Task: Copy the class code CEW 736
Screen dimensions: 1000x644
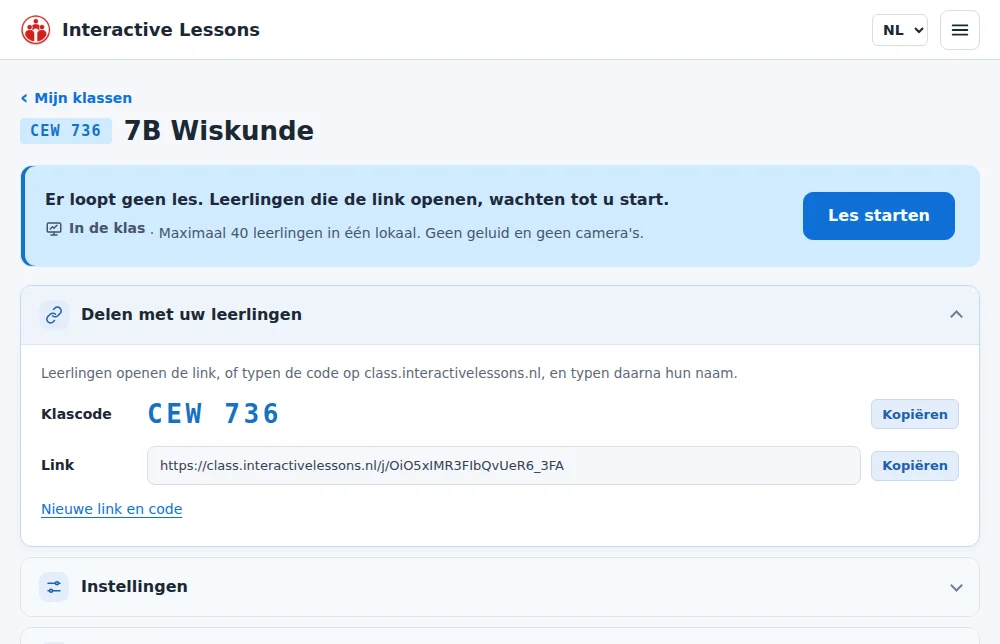Action: tap(915, 414)
